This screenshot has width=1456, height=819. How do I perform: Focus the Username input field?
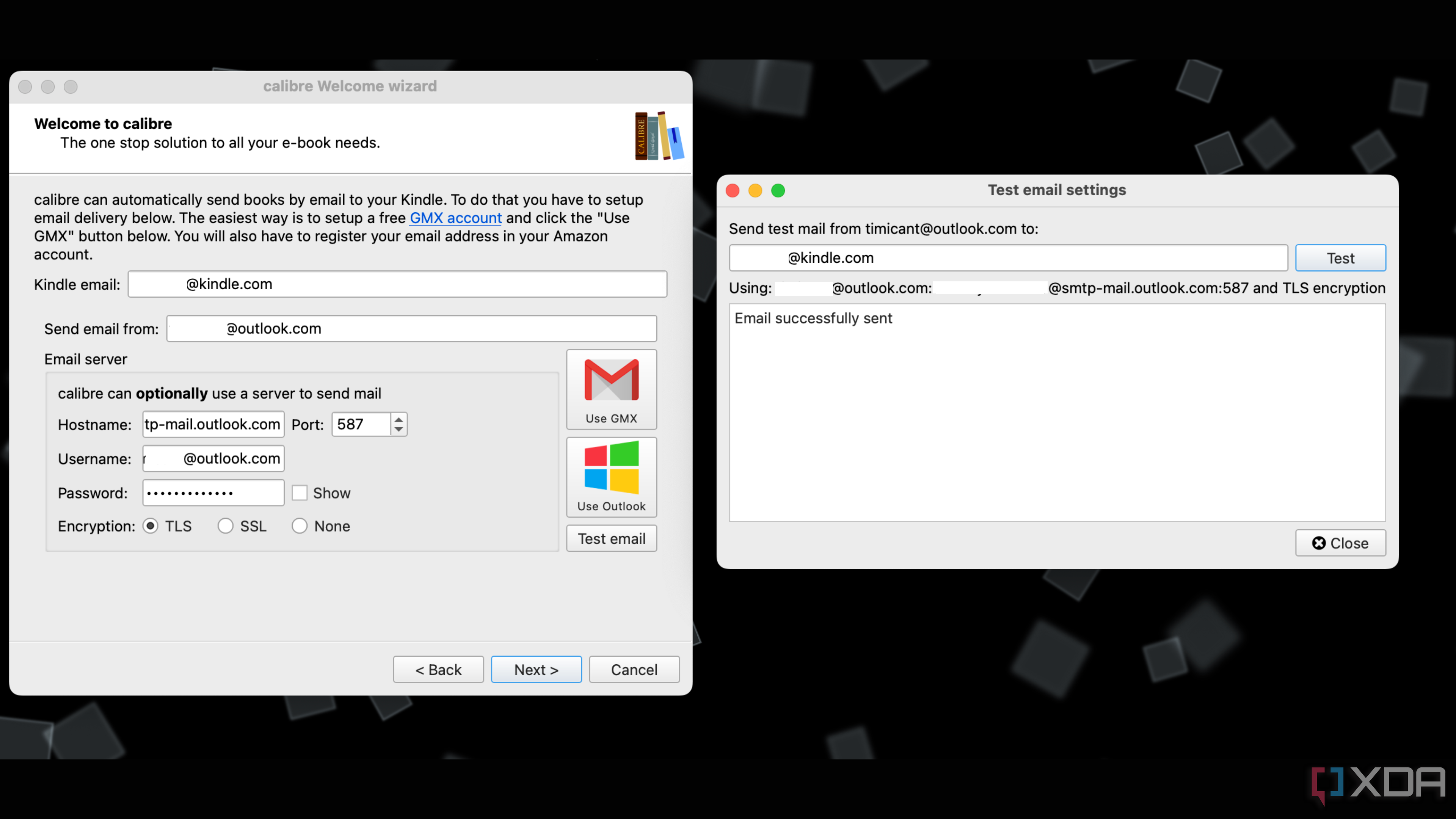[x=213, y=458]
